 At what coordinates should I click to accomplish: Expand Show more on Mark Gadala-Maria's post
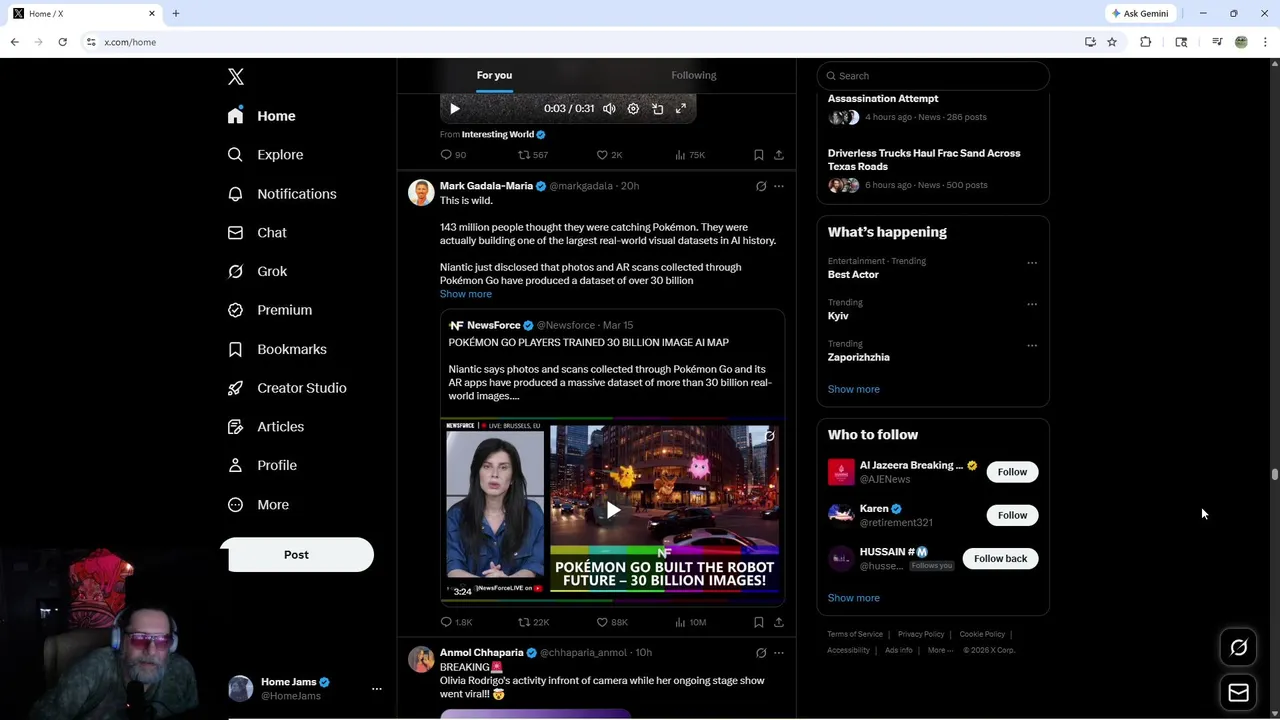[x=466, y=294]
